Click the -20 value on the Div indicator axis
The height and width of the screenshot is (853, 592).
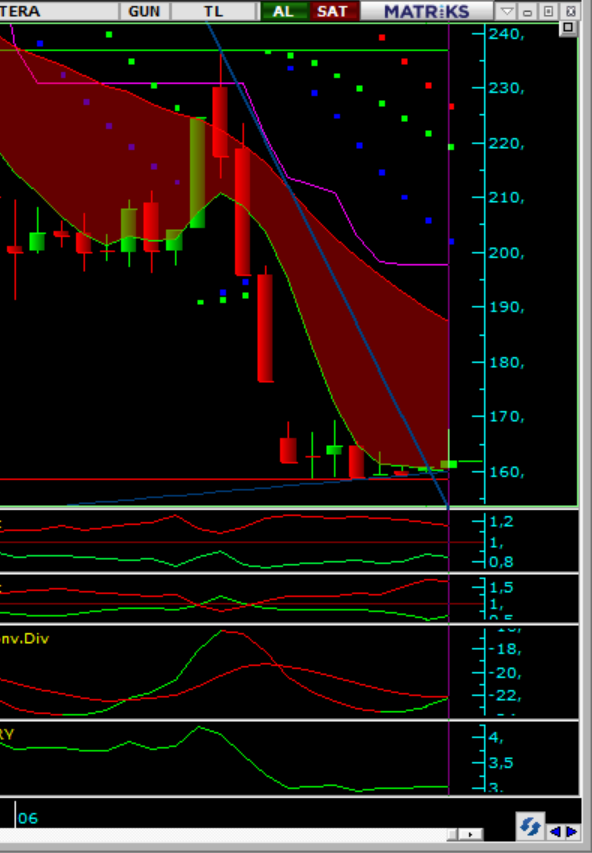(x=504, y=673)
